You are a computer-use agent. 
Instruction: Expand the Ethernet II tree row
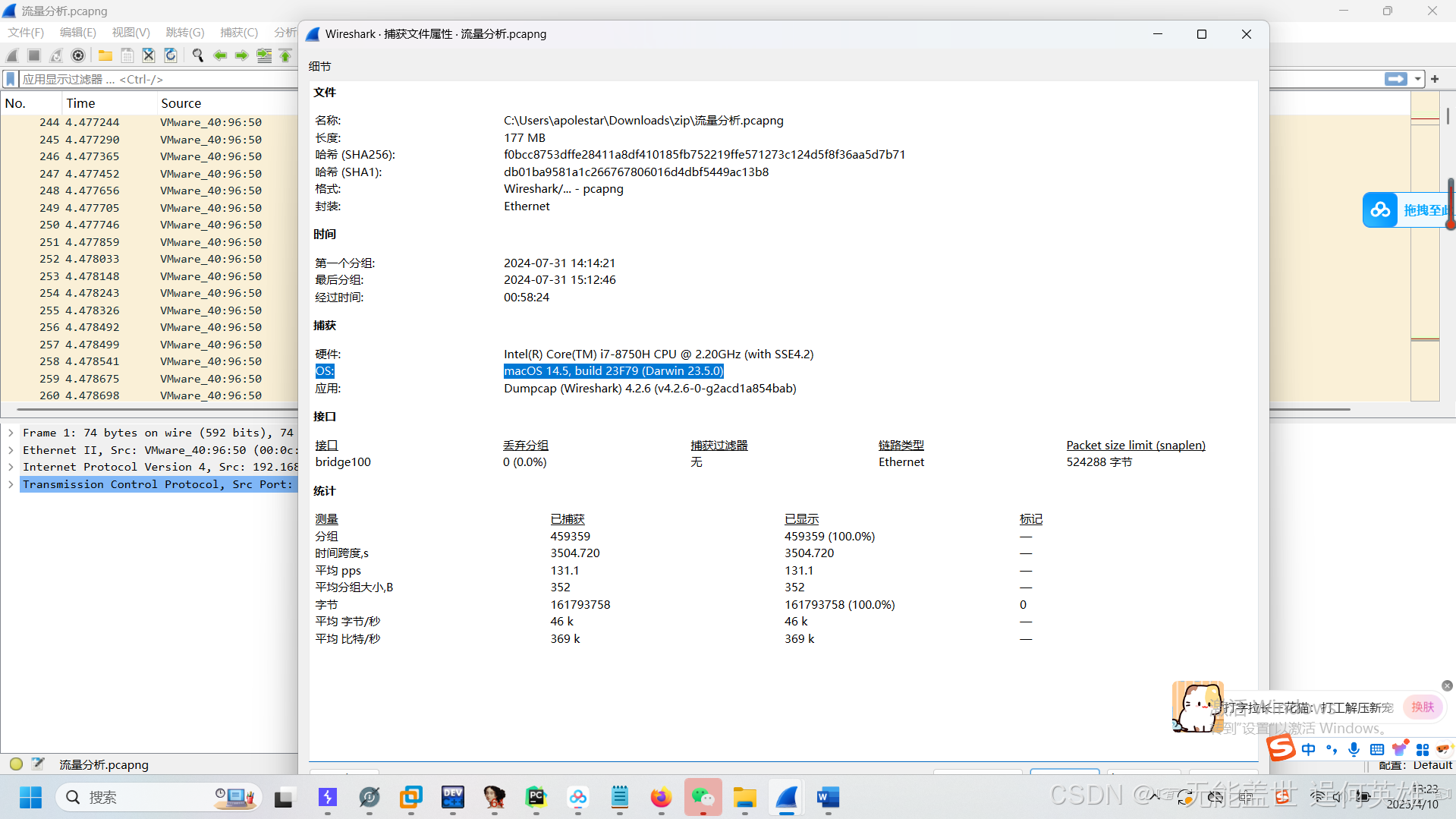[x=11, y=450]
